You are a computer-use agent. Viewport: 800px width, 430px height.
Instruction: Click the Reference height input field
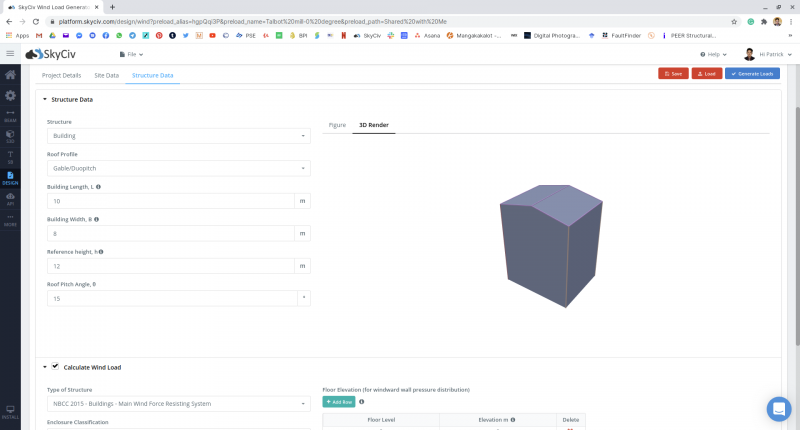coord(170,266)
